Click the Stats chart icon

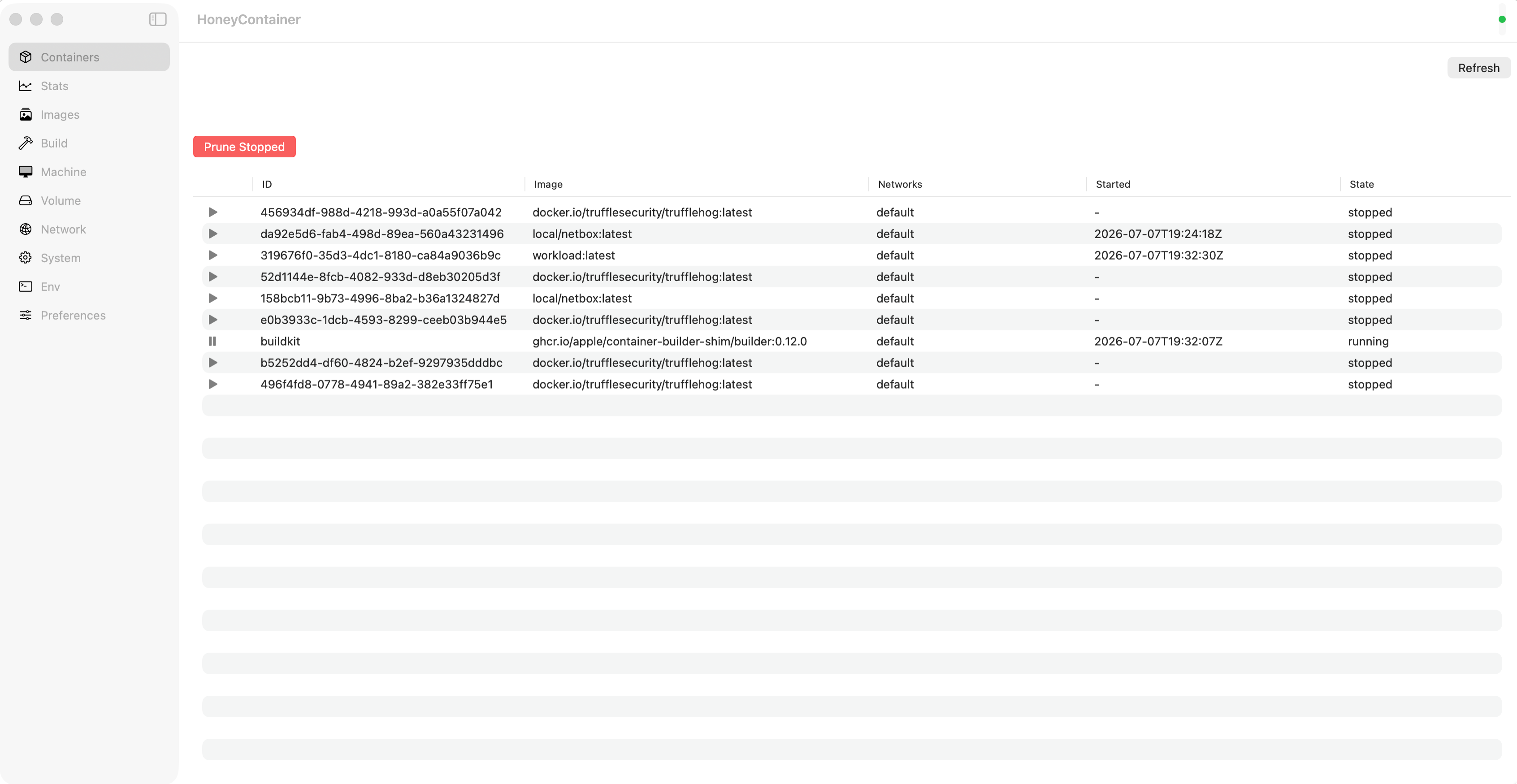tap(25, 86)
